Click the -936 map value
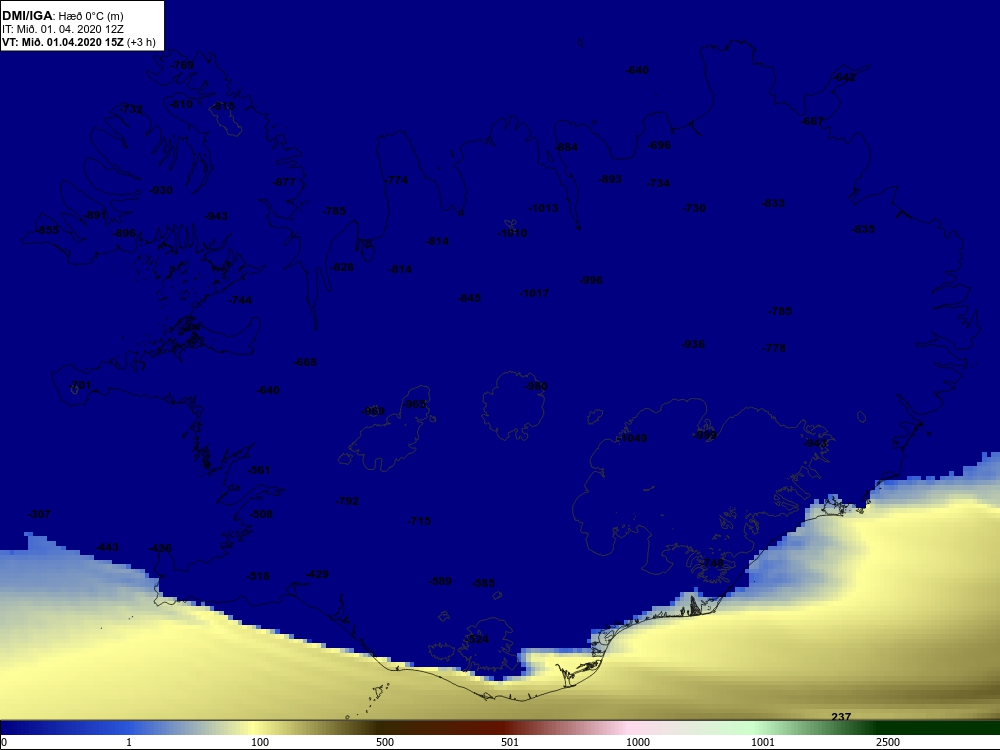The width and height of the screenshot is (1000, 750). pyautogui.click(x=693, y=344)
